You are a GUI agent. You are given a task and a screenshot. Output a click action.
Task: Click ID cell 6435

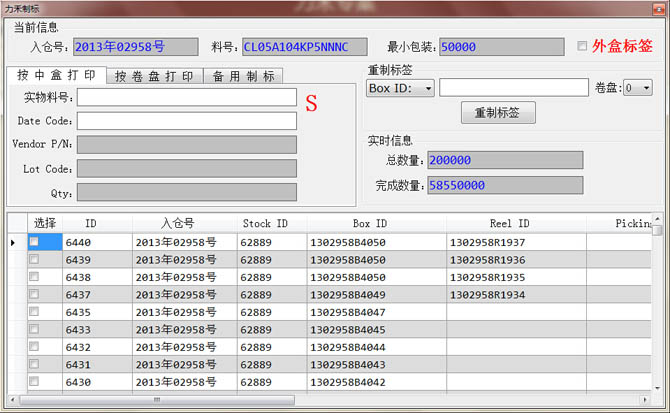pyautogui.click(x=97, y=312)
